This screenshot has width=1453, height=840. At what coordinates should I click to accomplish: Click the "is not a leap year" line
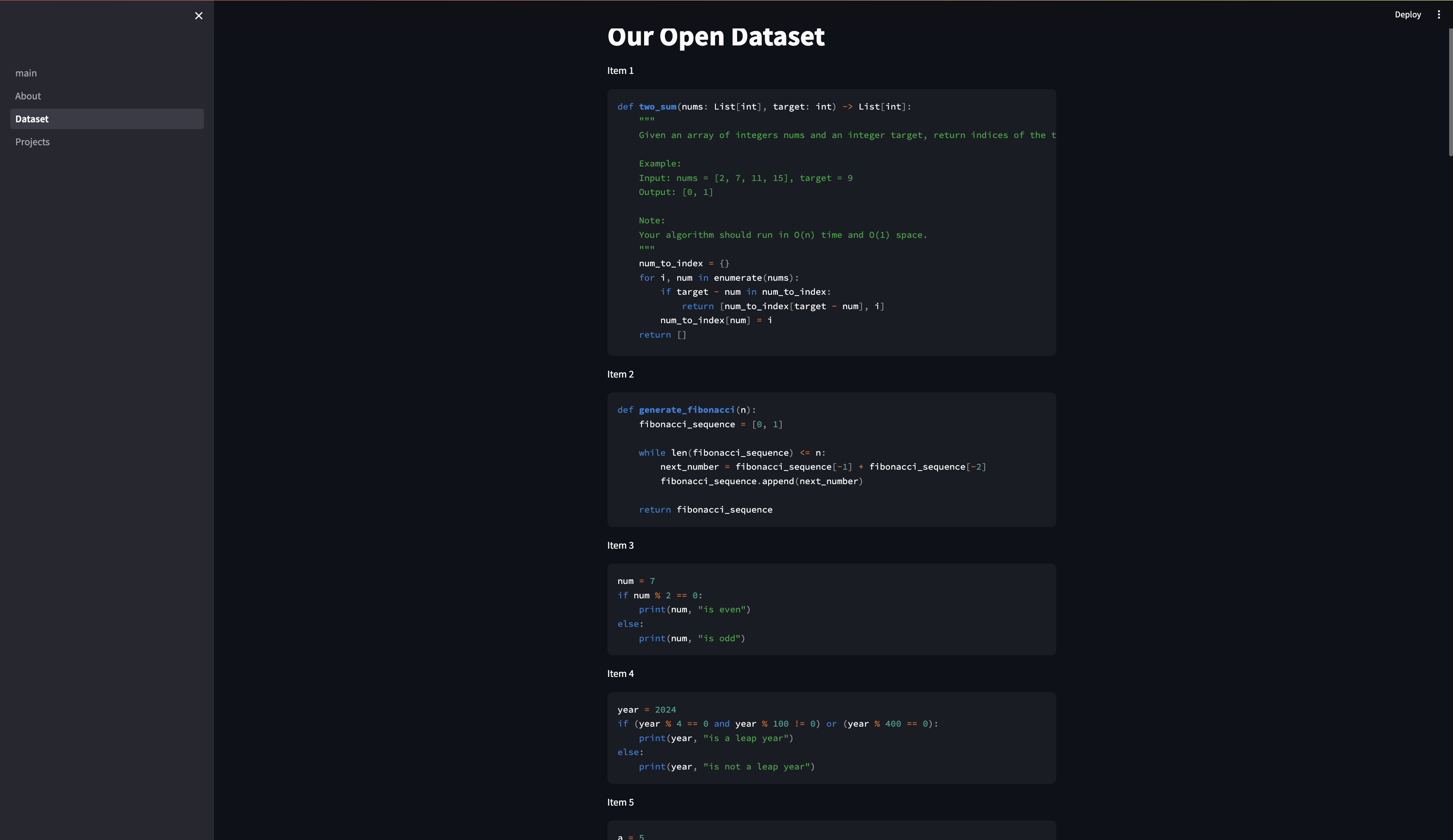click(726, 766)
